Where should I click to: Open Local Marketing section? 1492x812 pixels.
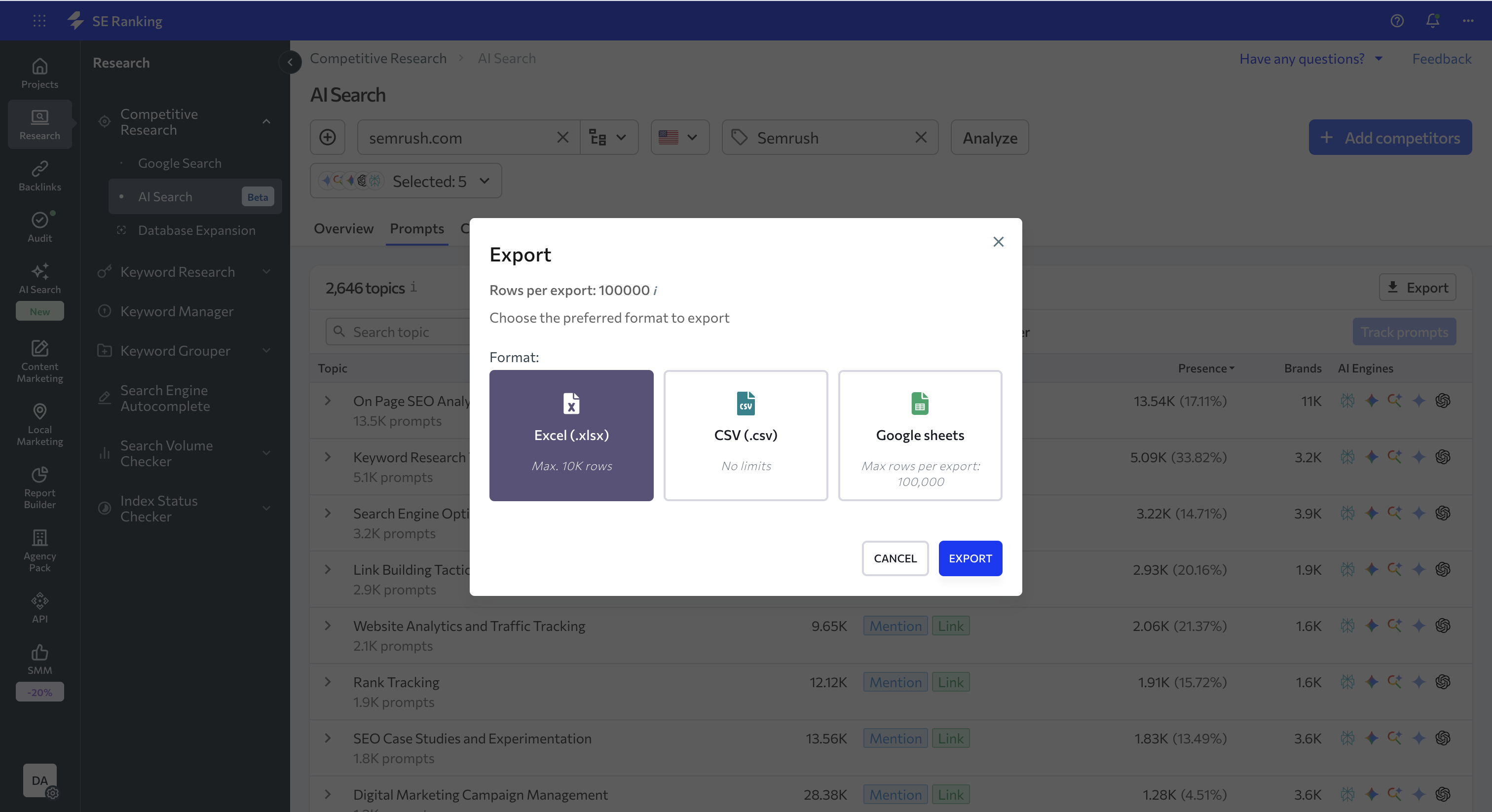(39, 425)
